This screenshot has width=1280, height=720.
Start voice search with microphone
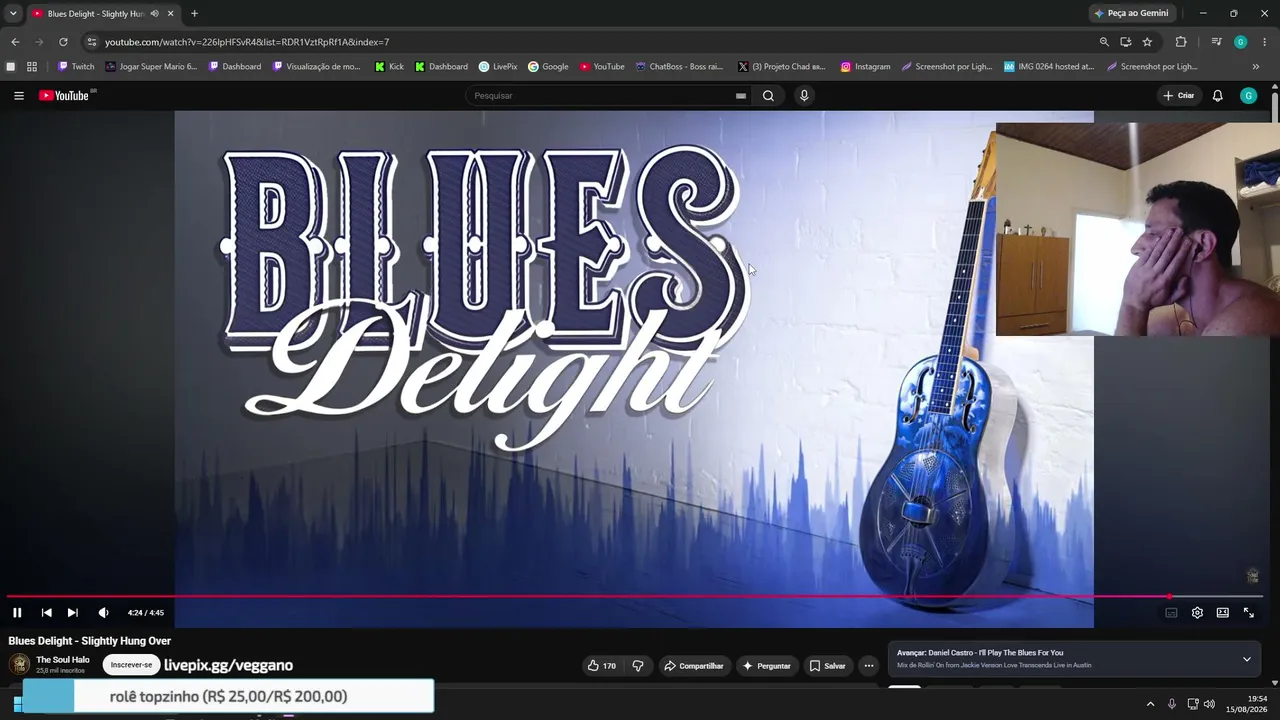pos(804,96)
